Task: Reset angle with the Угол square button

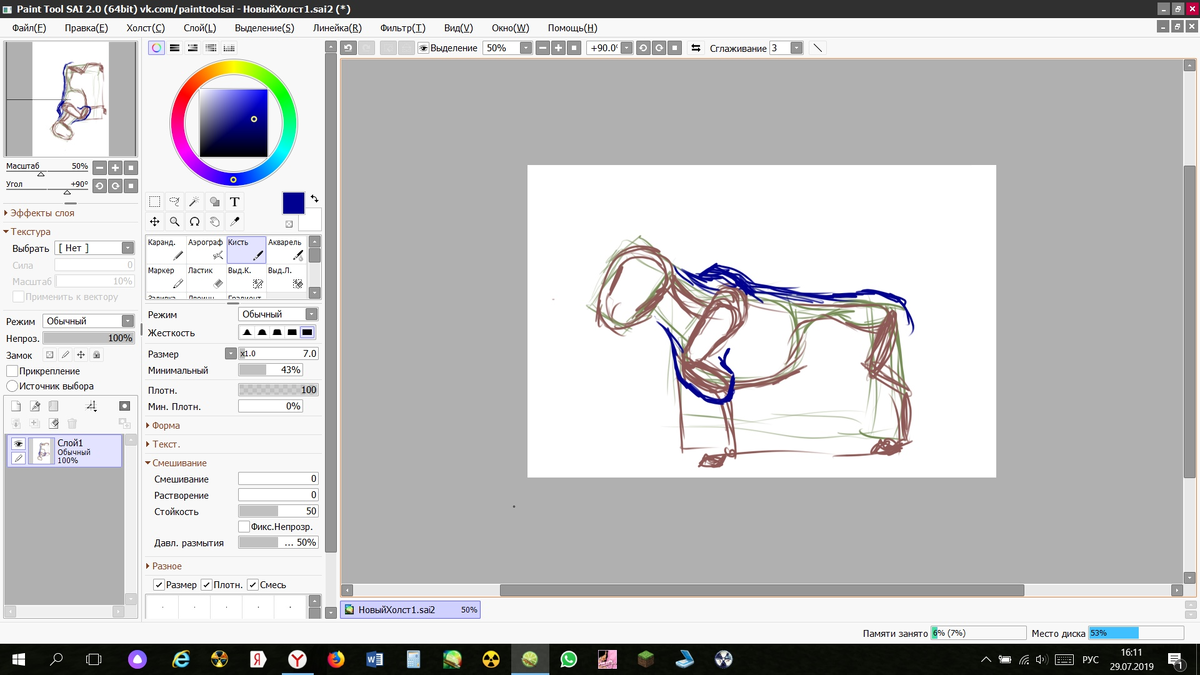Action: tap(131, 186)
